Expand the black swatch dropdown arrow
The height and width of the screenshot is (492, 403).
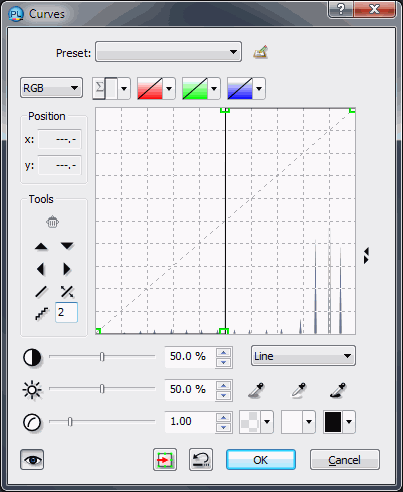click(x=349, y=422)
